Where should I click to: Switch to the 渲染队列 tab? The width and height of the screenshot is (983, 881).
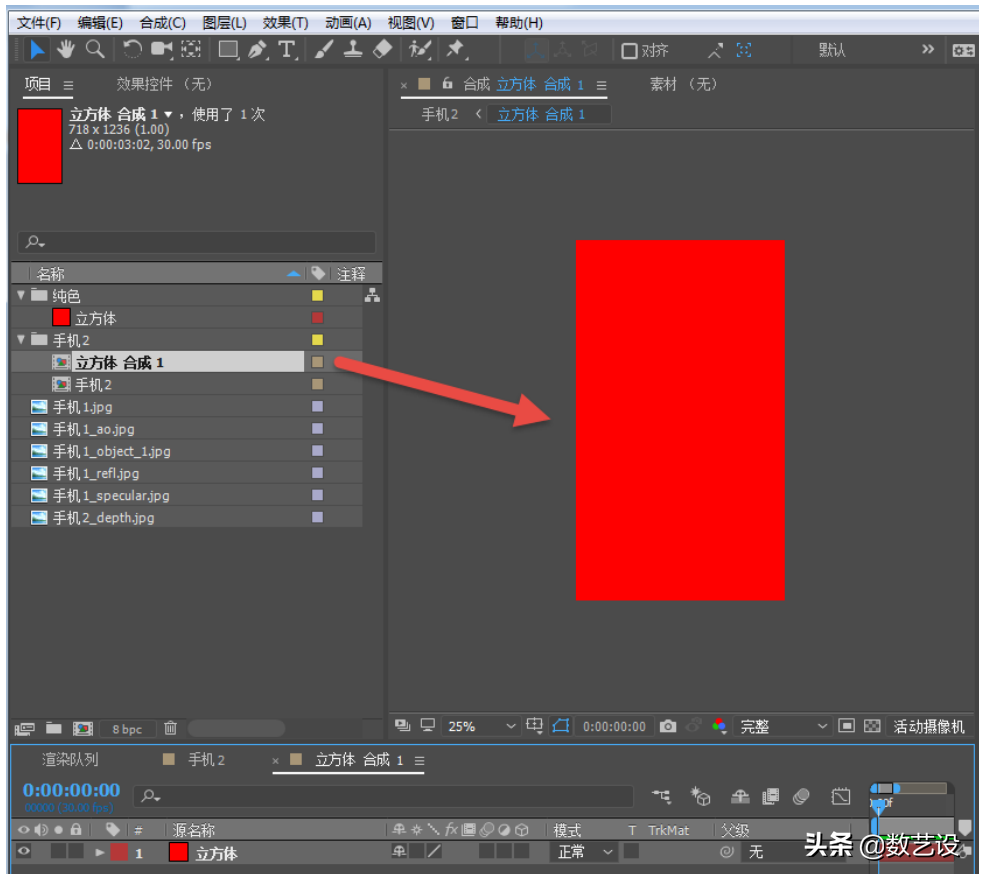click(70, 759)
